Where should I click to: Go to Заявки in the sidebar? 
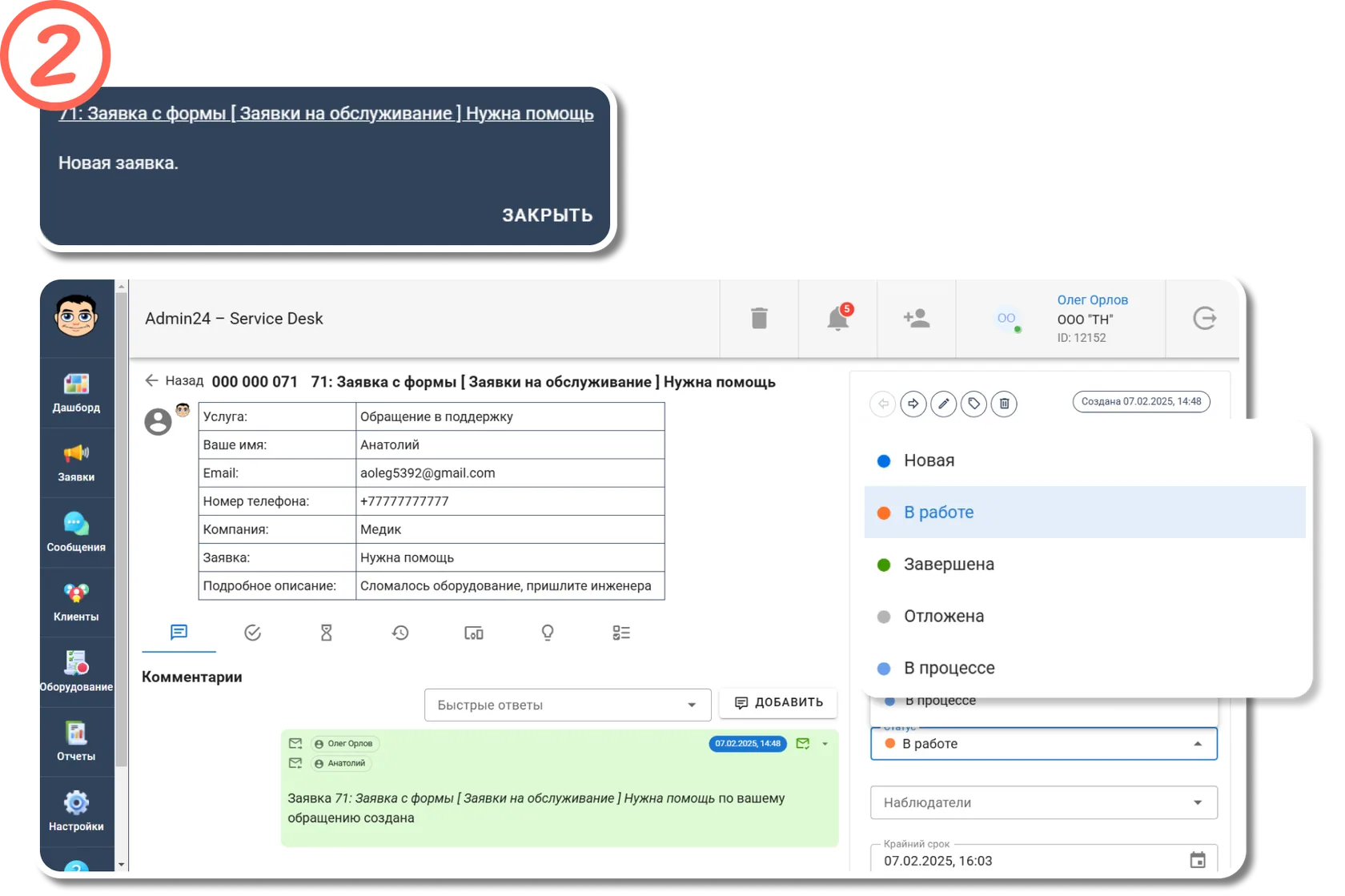[x=76, y=463]
